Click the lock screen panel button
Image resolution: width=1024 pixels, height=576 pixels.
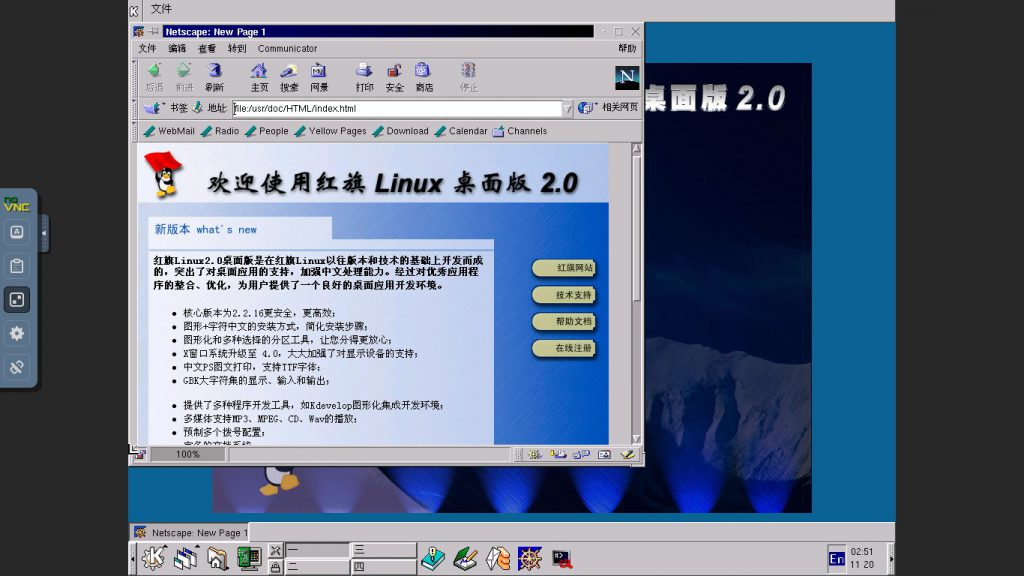[x=276, y=567]
